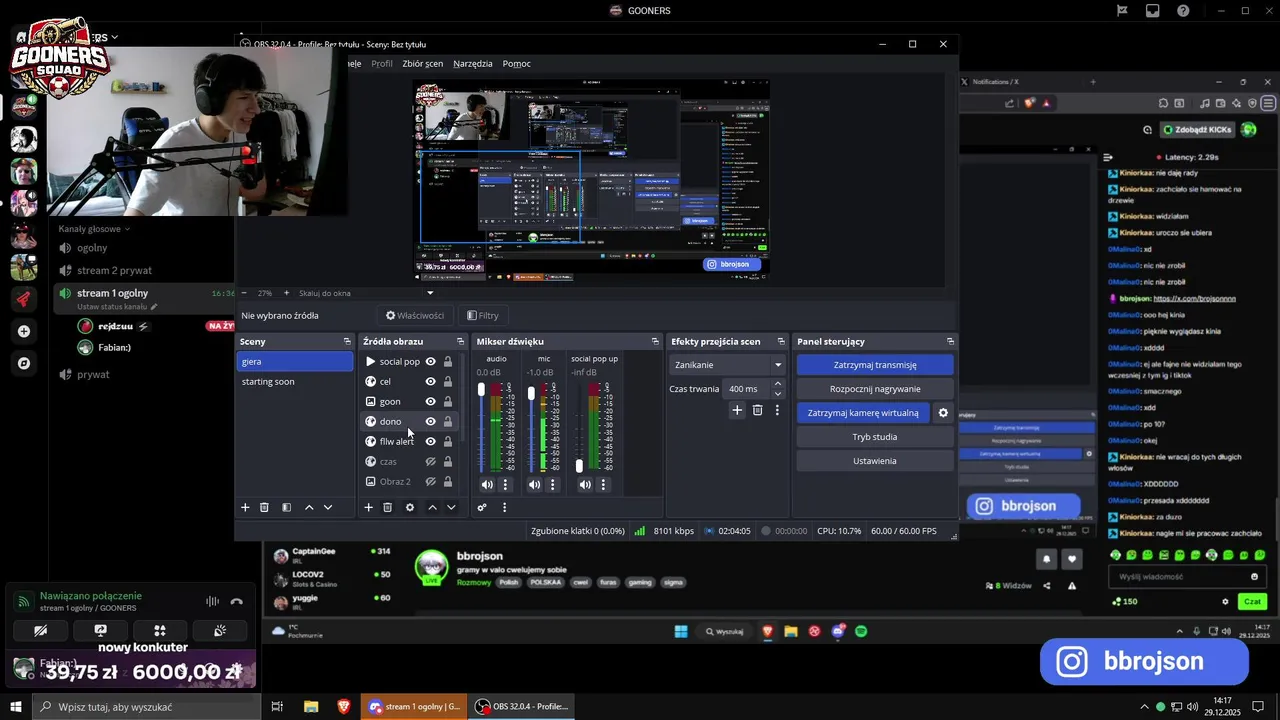Open Pomoc menu

517,64
